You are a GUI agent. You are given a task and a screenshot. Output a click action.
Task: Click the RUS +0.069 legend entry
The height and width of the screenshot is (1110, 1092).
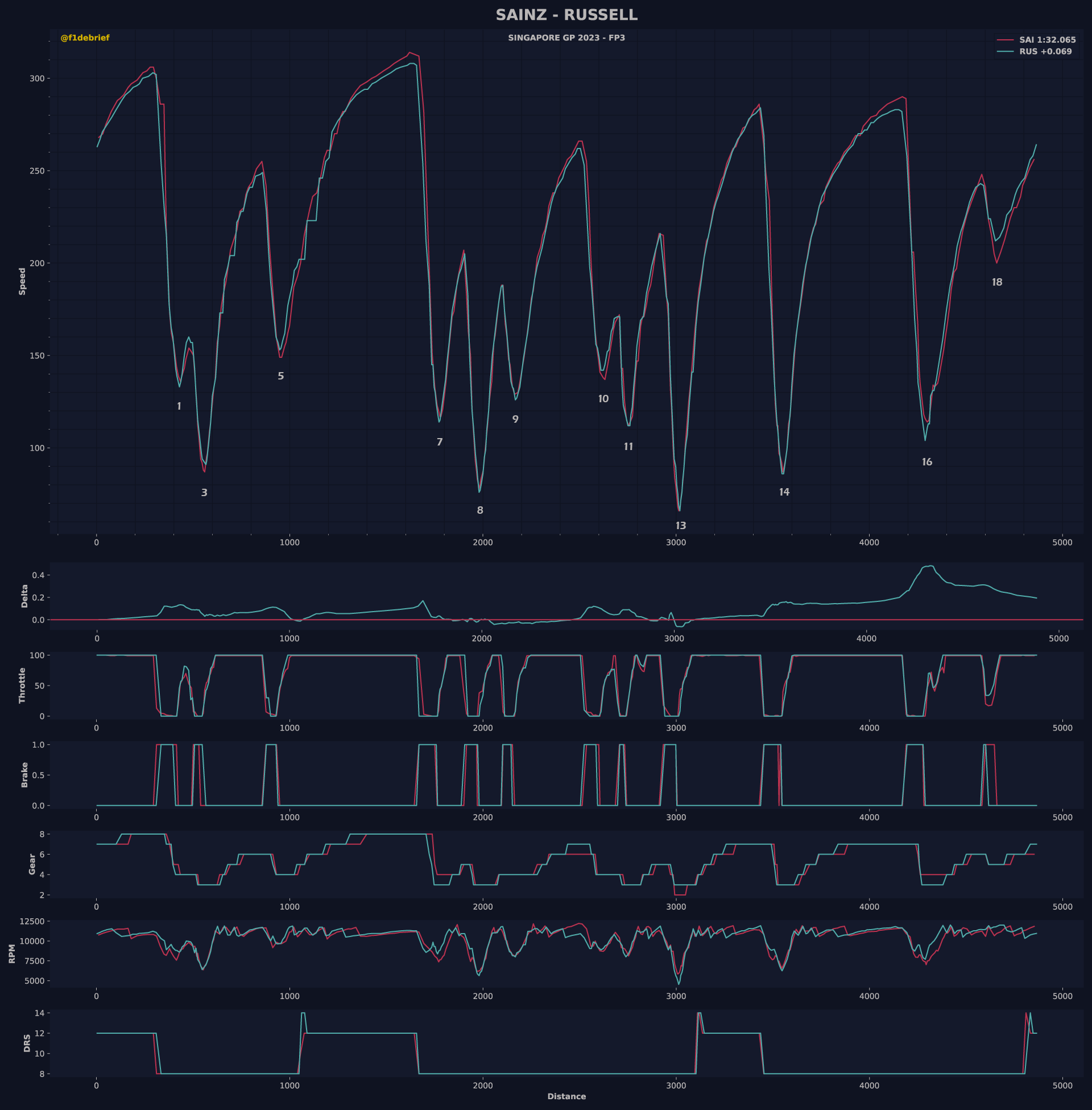[1045, 52]
